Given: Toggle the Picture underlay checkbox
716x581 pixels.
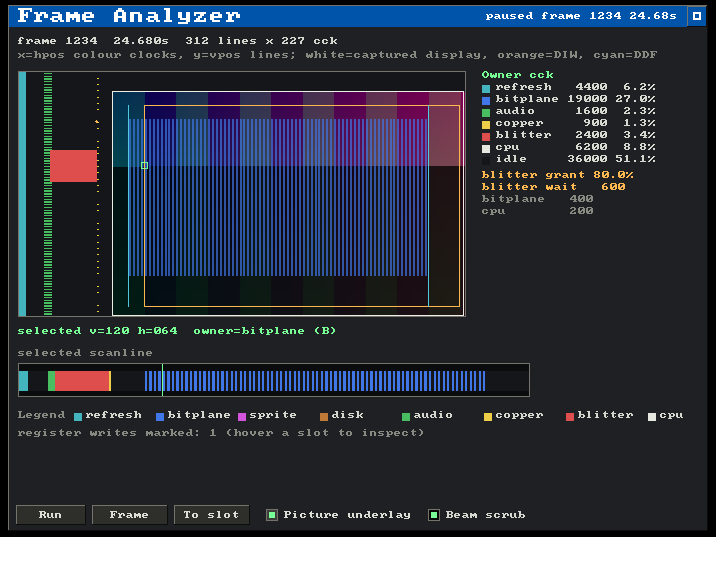Looking at the screenshot, I should 272,515.
